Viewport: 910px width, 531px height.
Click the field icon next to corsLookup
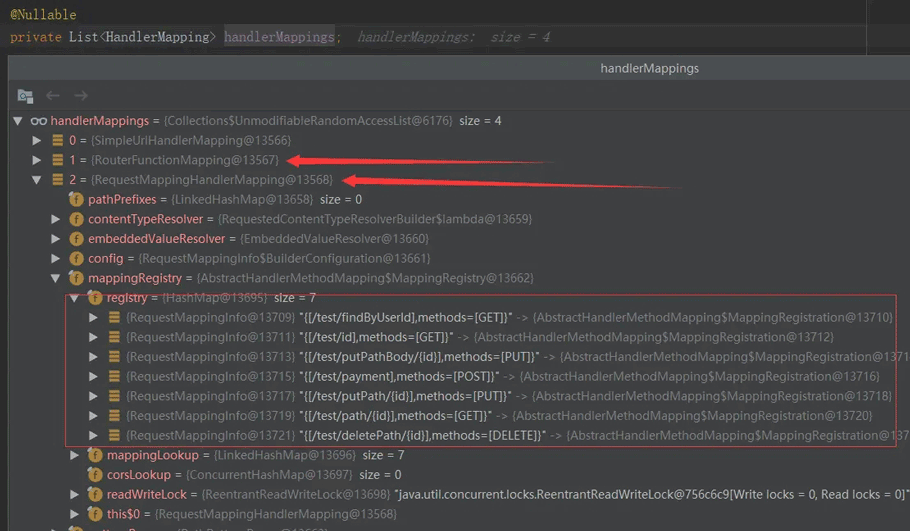pos(95,475)
